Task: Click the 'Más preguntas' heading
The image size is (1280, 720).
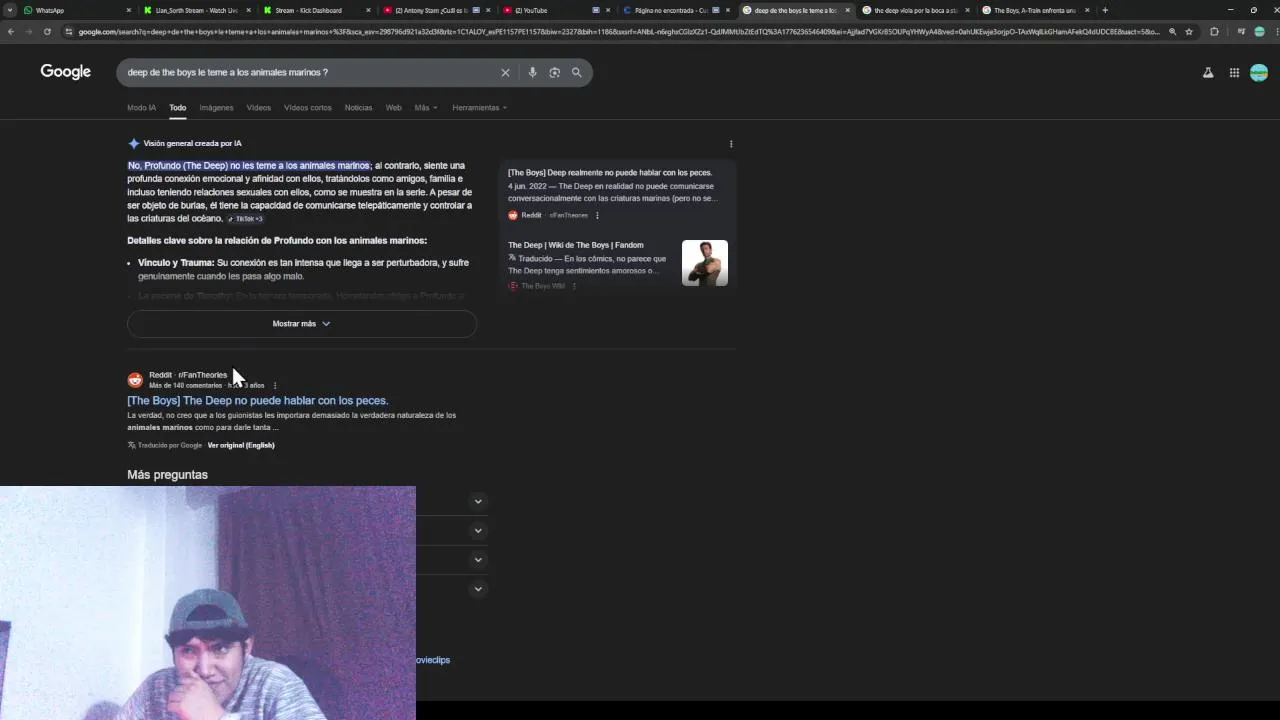Action: (167, 475)
